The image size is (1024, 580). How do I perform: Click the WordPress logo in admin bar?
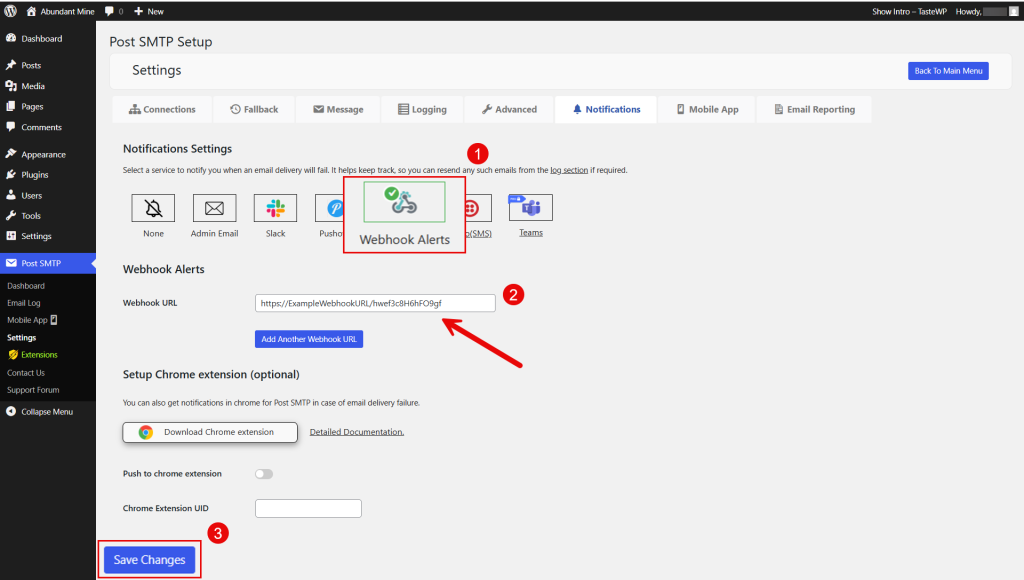pos(10,11)
